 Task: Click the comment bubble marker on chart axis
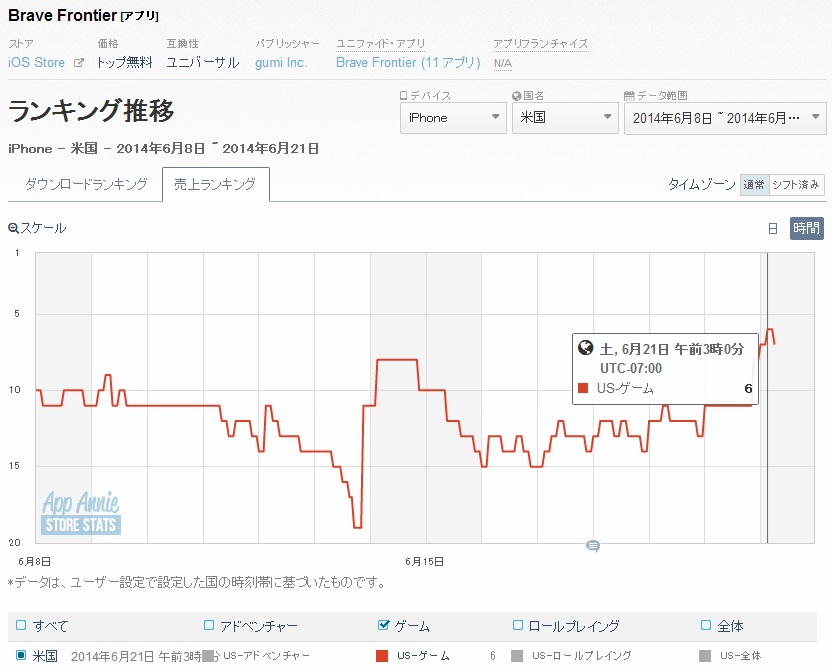click(593, 545)
